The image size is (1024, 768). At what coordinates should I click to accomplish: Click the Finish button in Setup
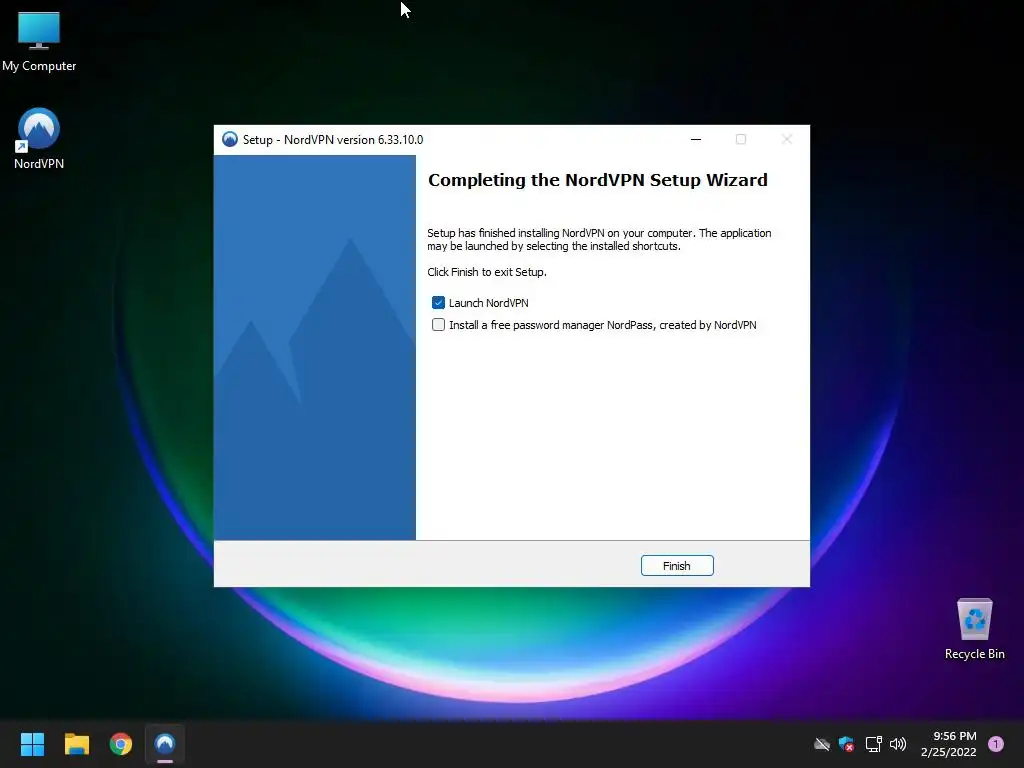click(677, 566)
